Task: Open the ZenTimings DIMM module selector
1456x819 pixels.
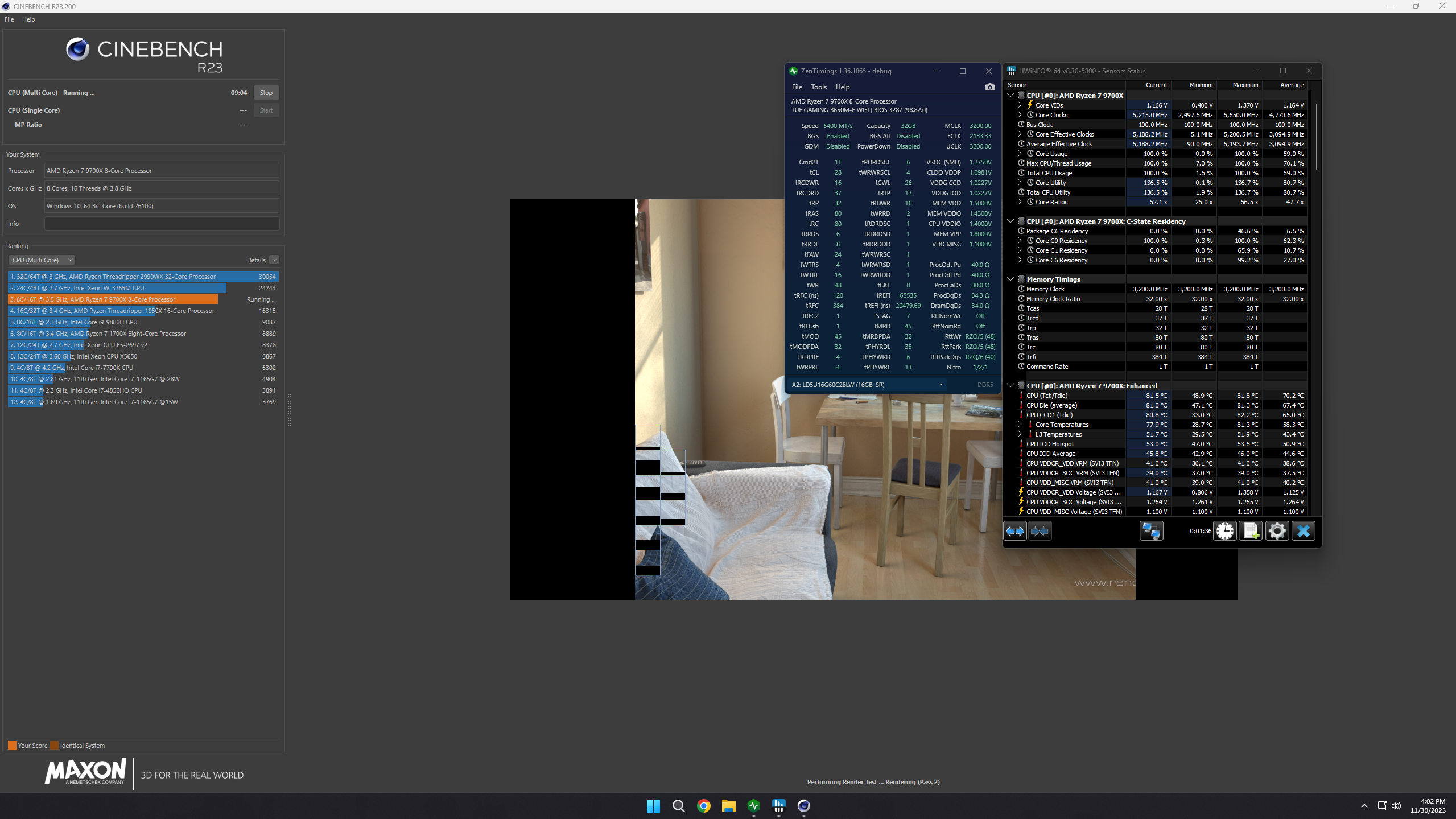Action: (x=867, y=385)
